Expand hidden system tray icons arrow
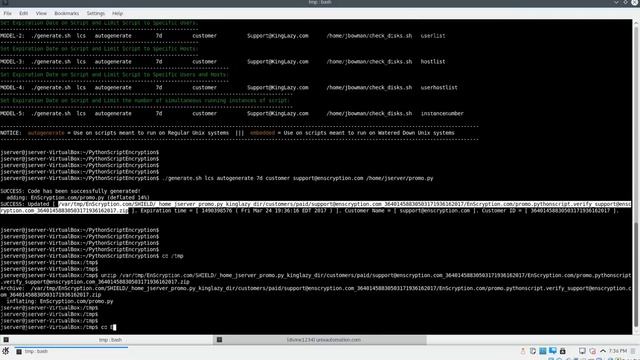The width and height of the screenshot is (640, 360). pyautogui.click(x=603, y=351)
